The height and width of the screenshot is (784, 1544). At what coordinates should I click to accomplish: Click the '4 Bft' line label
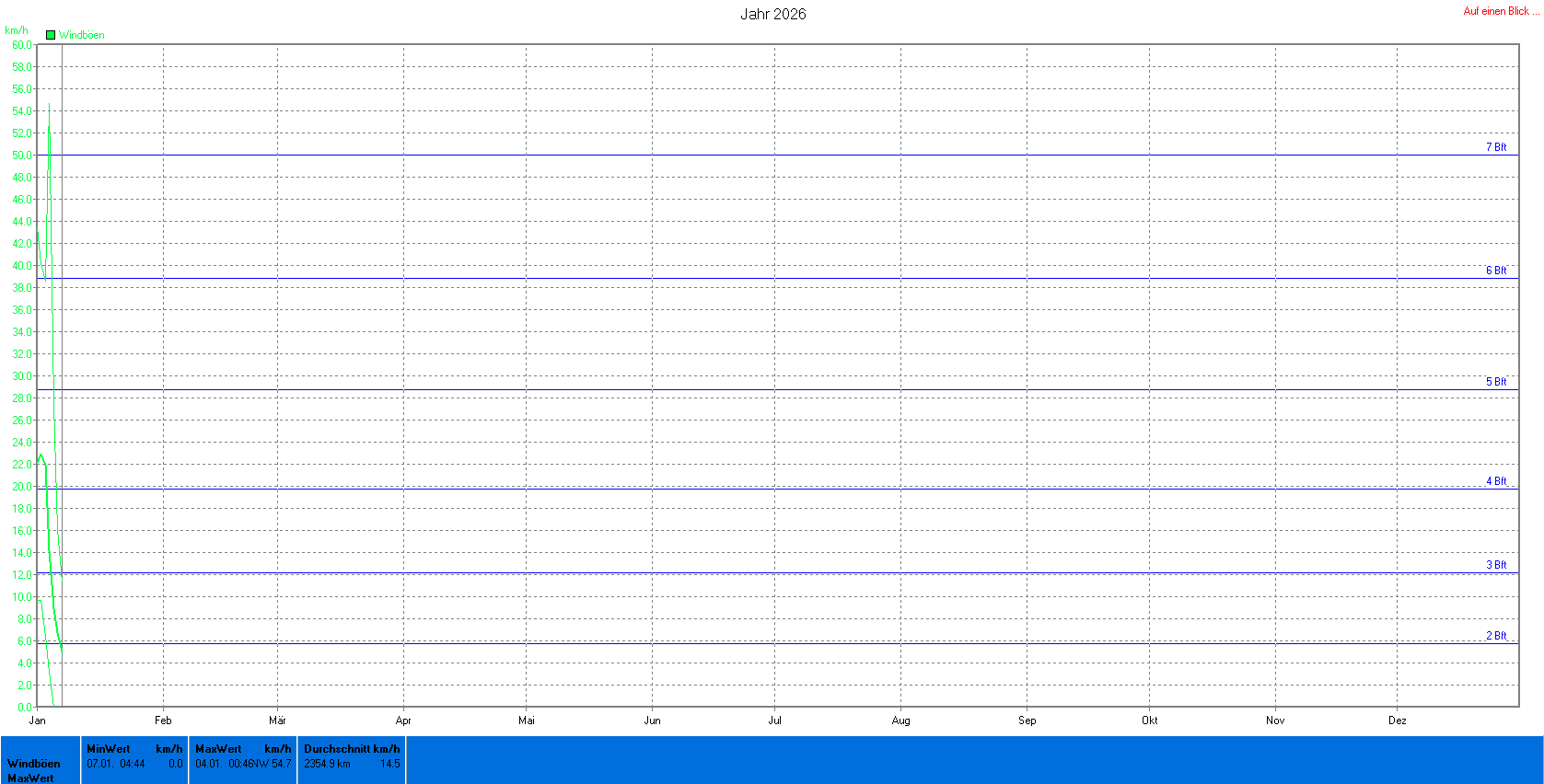[1496, 481]
